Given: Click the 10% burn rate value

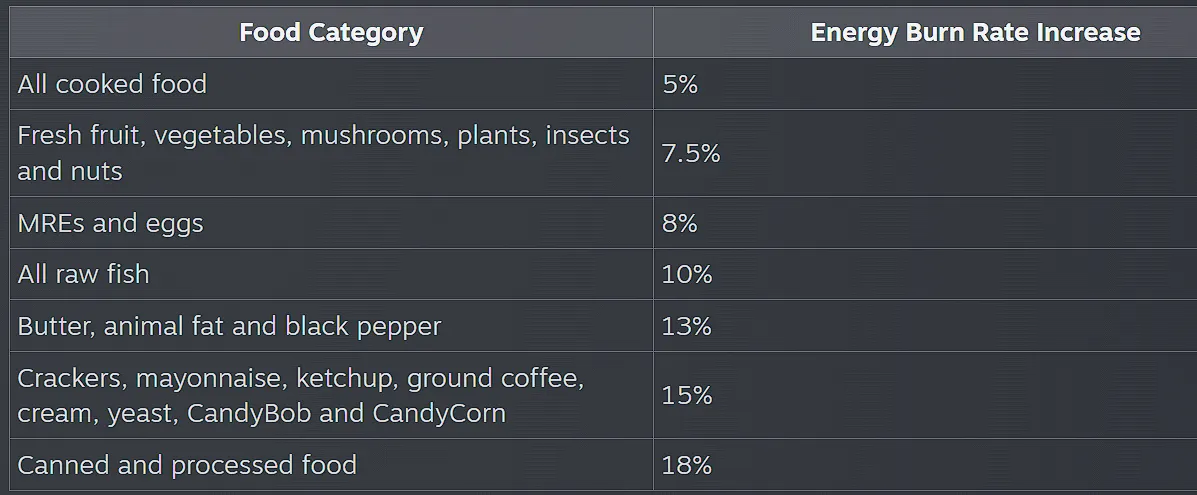Looking at the screenshot, I should coord(687,274).
